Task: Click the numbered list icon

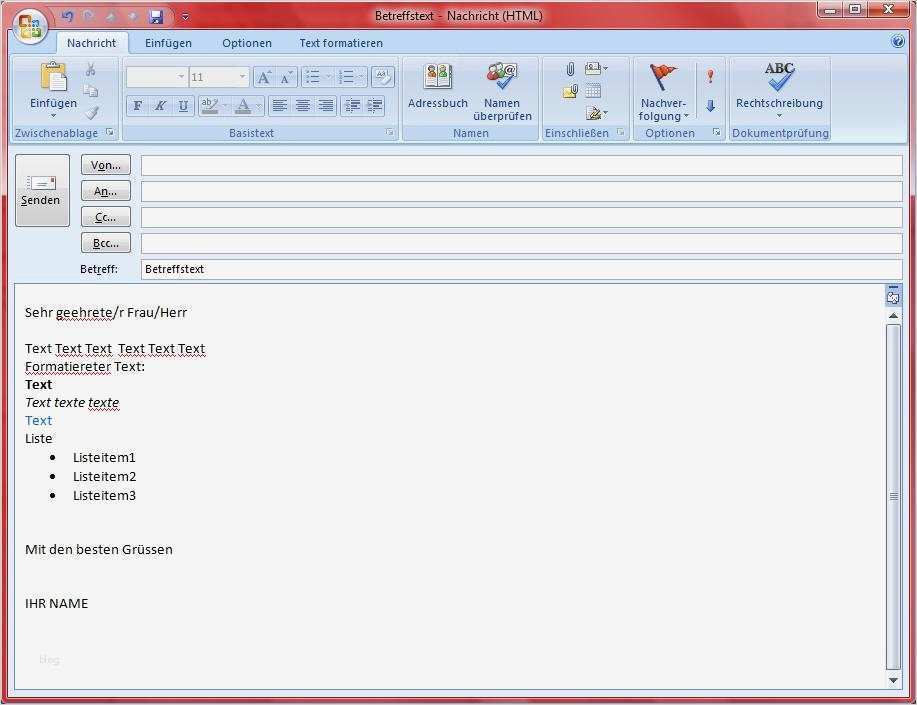Action: tap(346, 77)
